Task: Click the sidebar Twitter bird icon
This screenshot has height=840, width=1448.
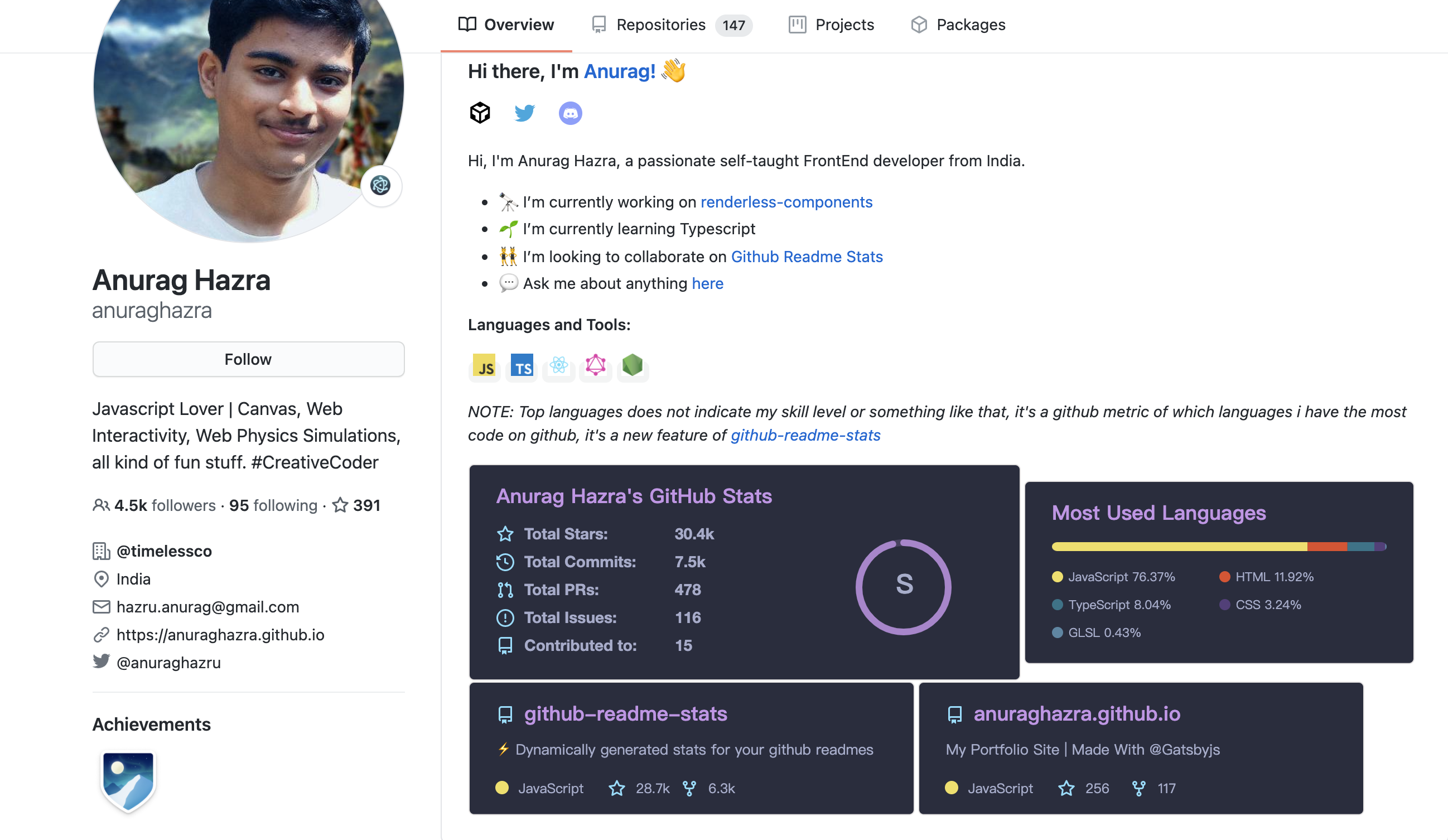Action: pyautogui.click(x=101, y=662)
